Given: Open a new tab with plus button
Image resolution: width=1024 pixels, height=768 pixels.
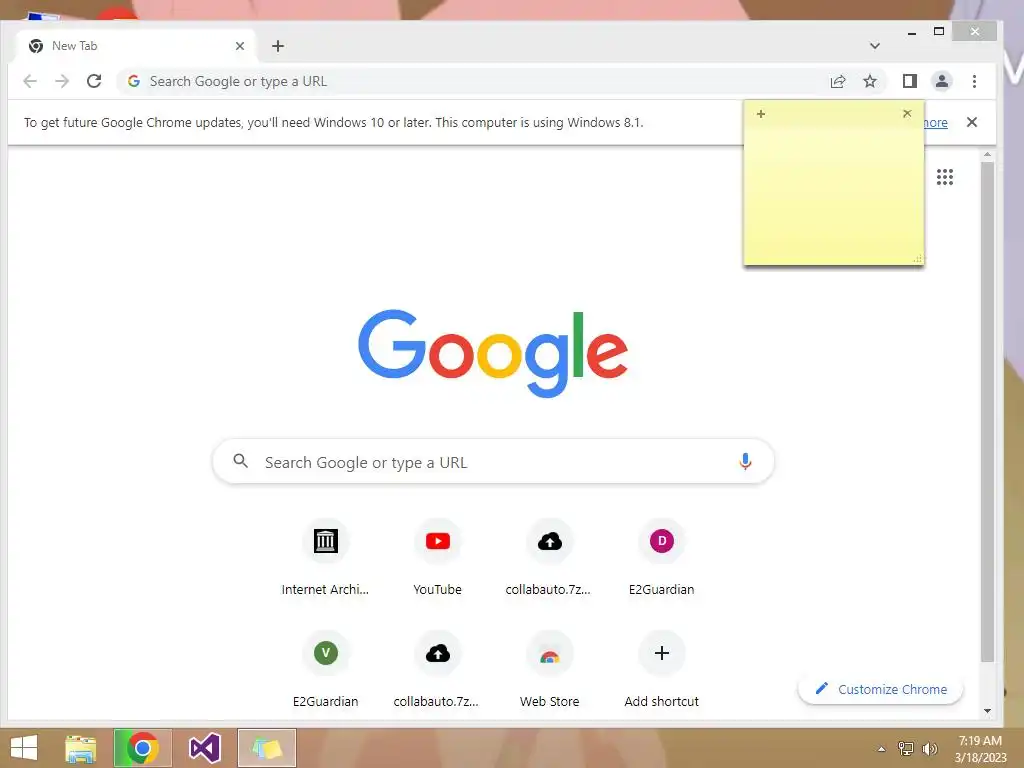Looking at the screenshot, I should click(278, 46).
